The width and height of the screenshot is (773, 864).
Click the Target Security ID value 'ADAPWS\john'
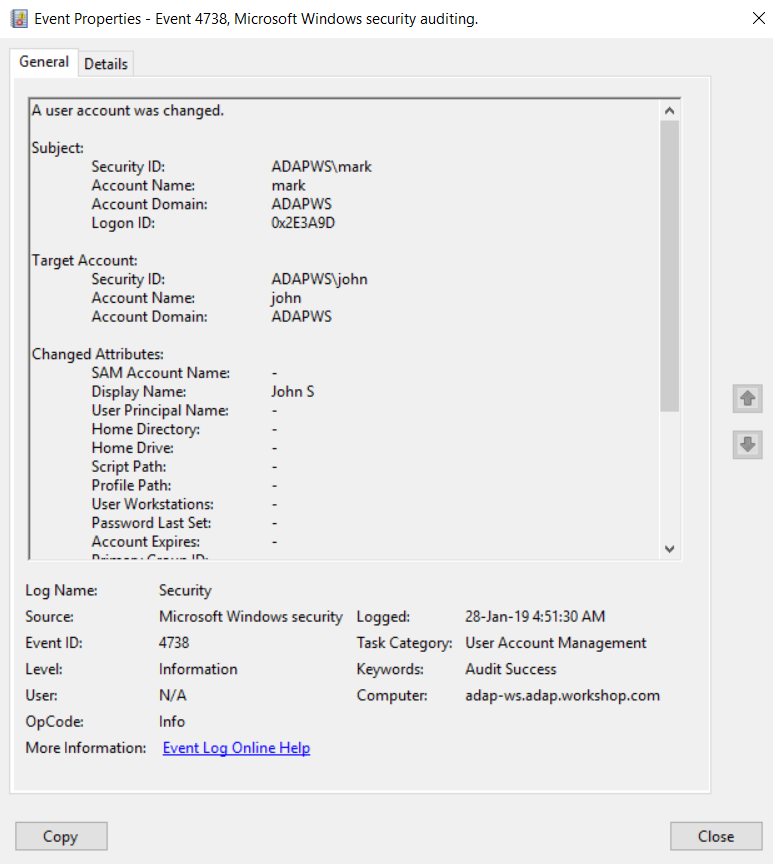tap(319, 279)
